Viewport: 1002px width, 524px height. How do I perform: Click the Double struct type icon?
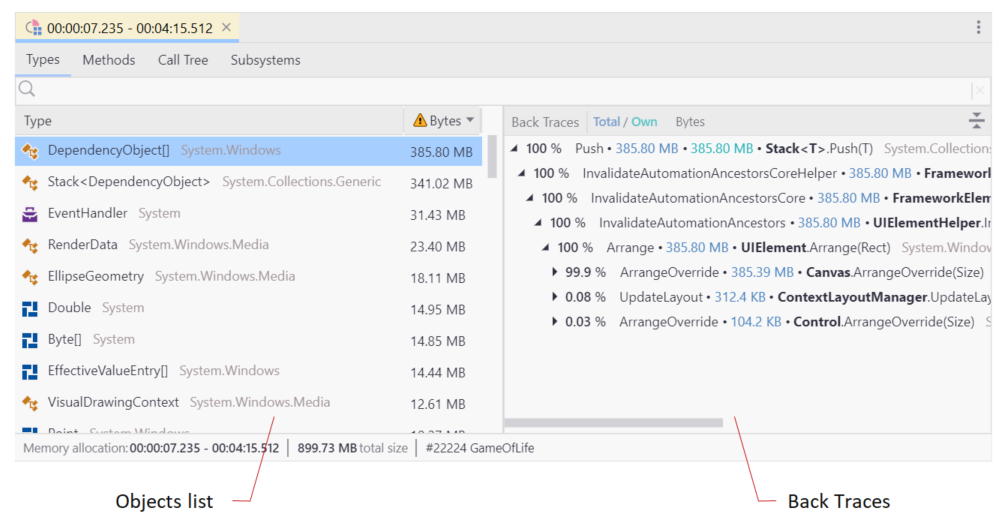tap(30, 308)
